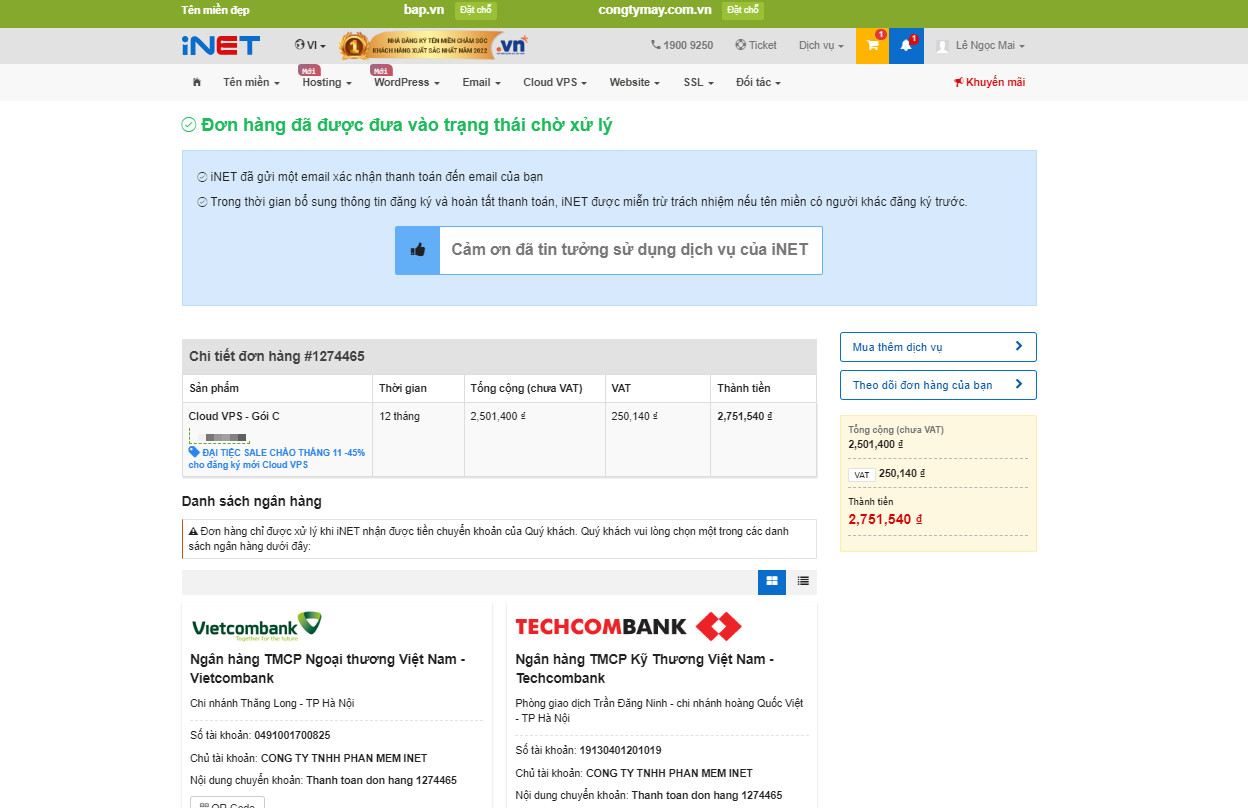The image size is (1248, 808).
Task: Click the bap.vn domain text
Action: pyautogui.click(x=424, y=10)
